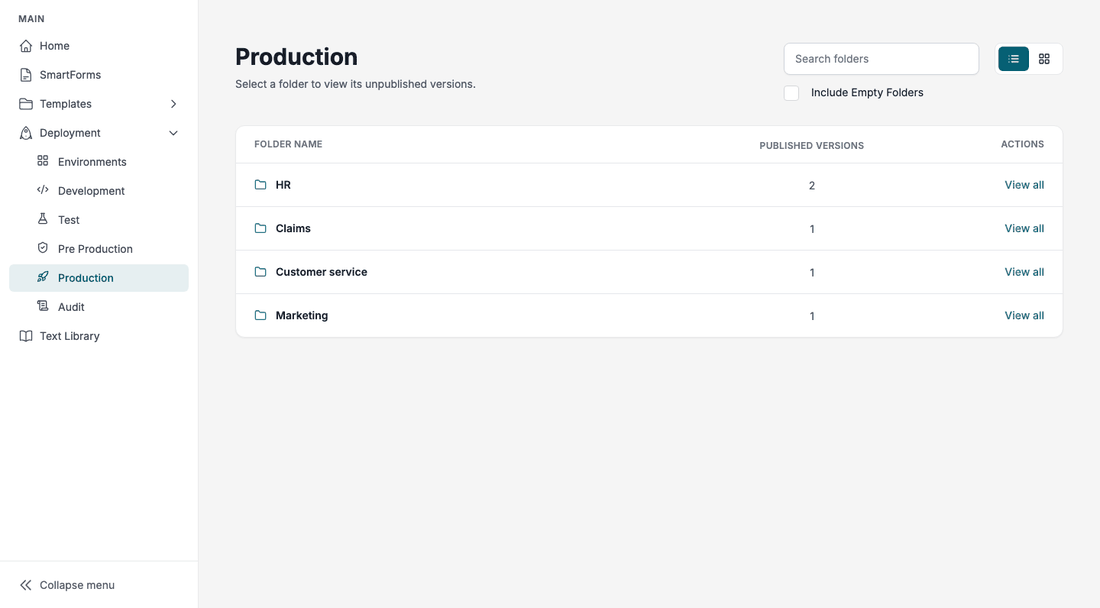Click the Marketing row folder icon
Viewport: 1100px width, 608px height.
tap(260, 316)
